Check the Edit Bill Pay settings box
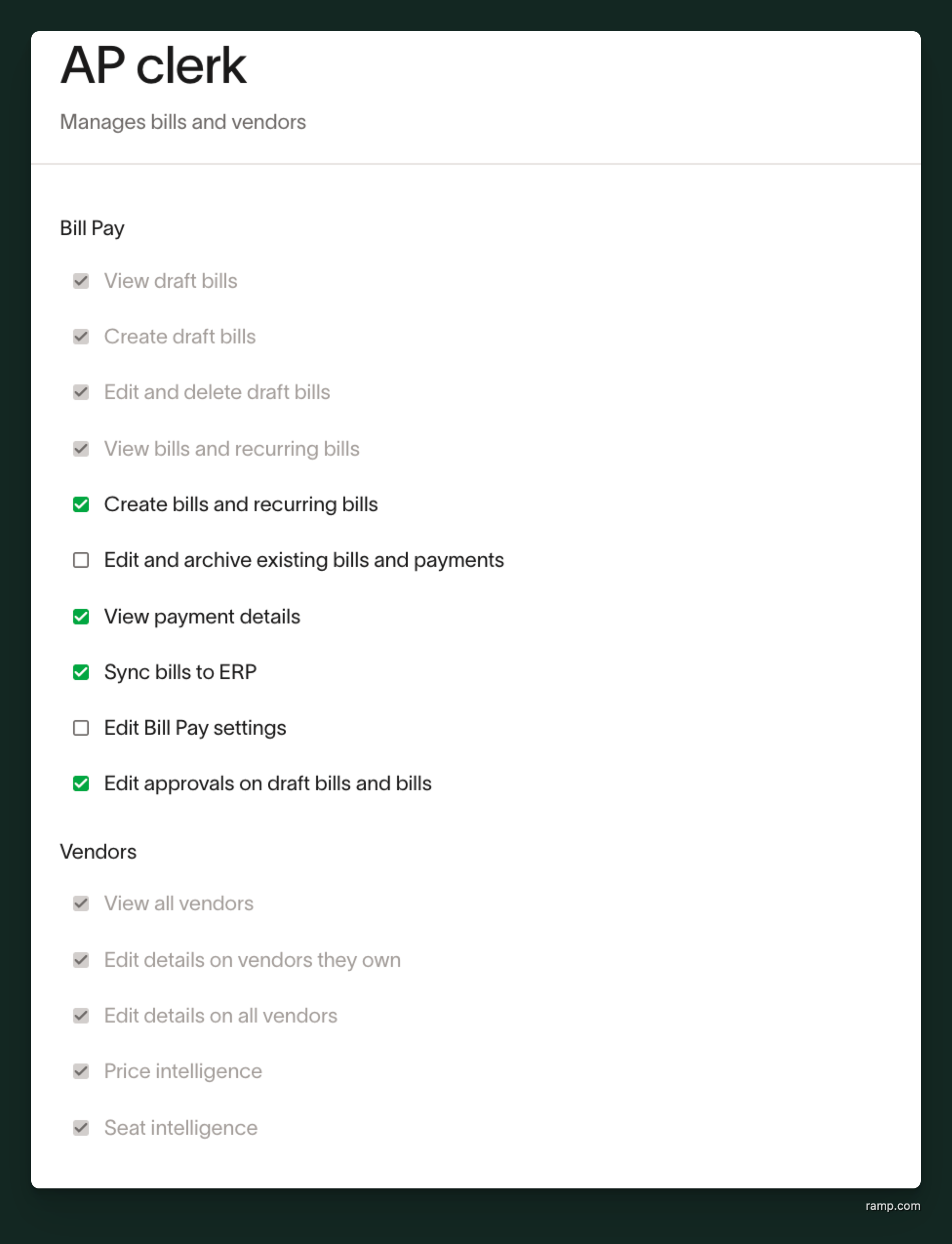 tap(81, 728)
